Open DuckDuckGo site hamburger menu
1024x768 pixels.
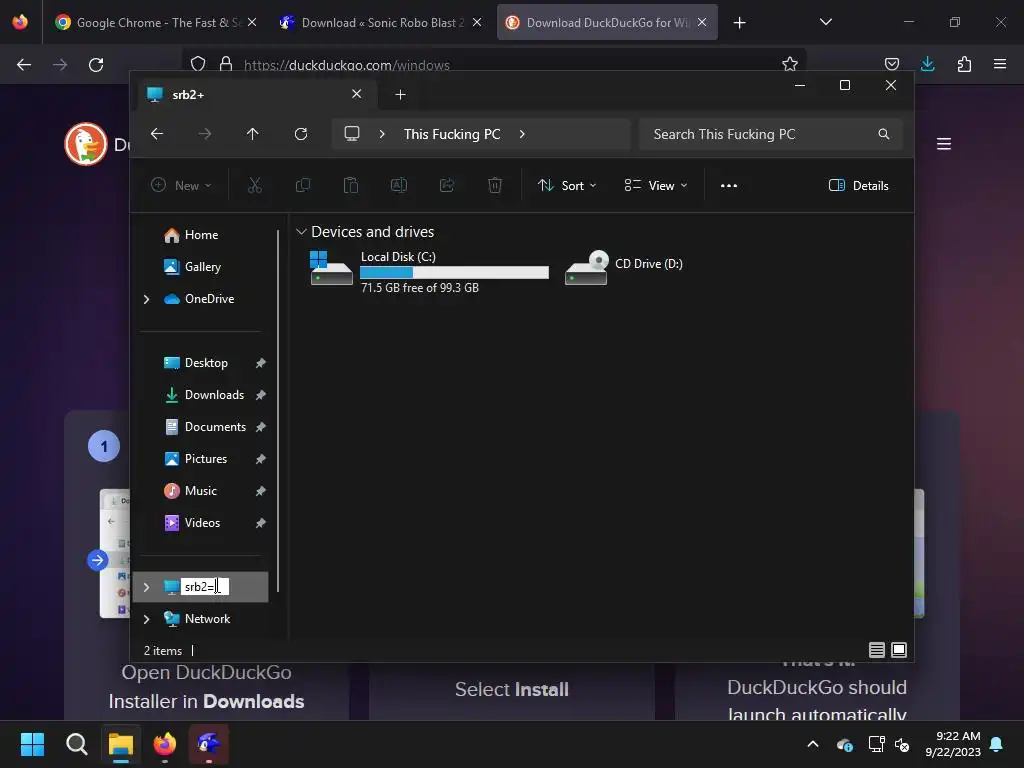944,144
